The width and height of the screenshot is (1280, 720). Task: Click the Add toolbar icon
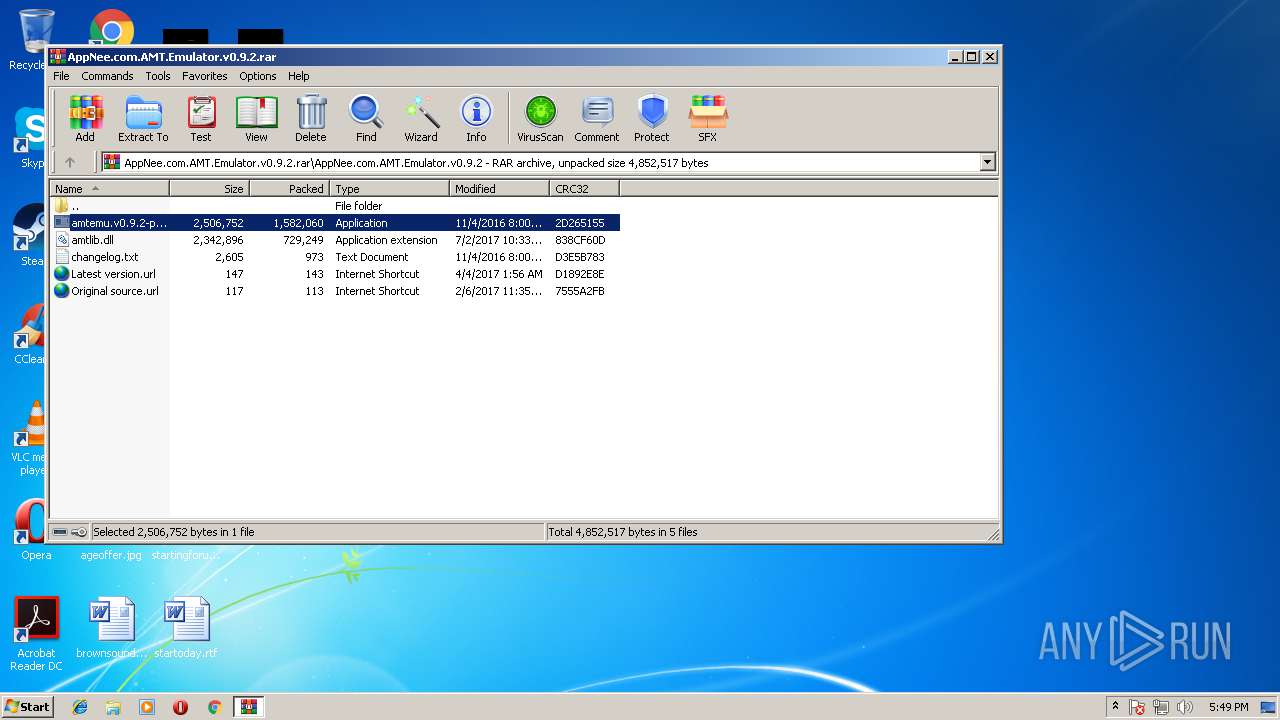point(85,119)
